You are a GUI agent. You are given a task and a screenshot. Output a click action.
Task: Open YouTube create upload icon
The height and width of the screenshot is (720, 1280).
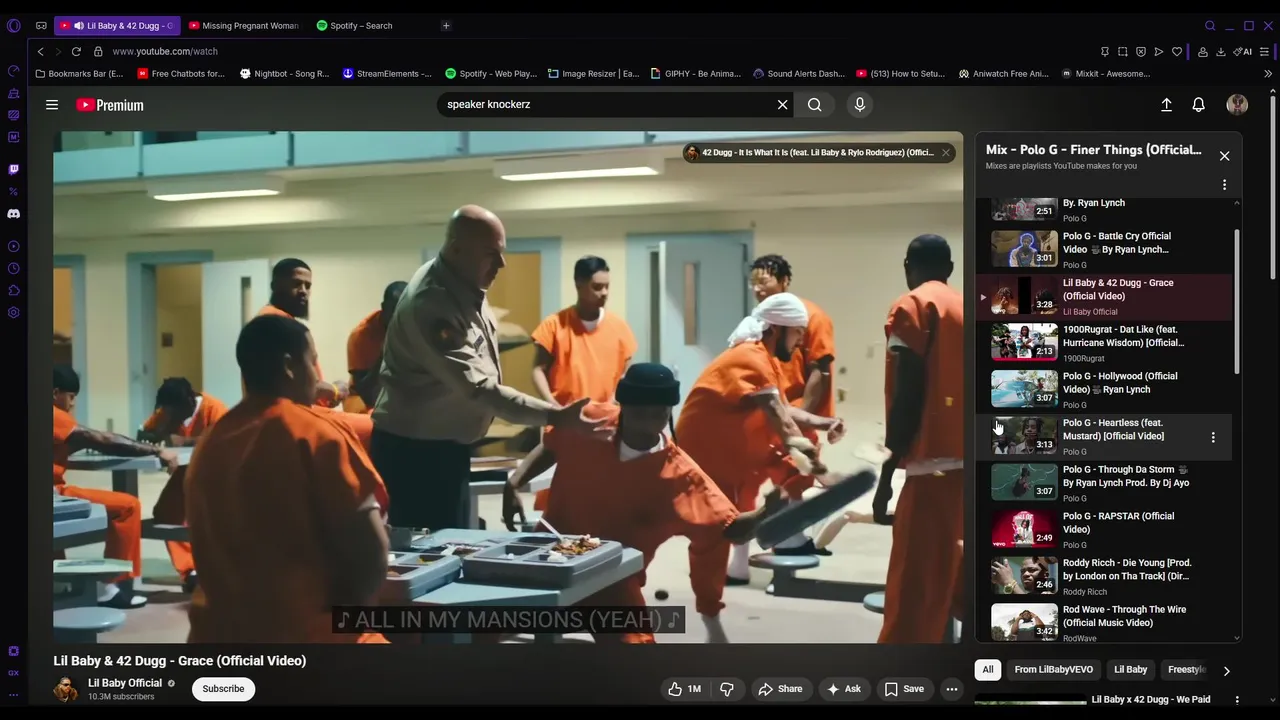tap(1166, 105)
